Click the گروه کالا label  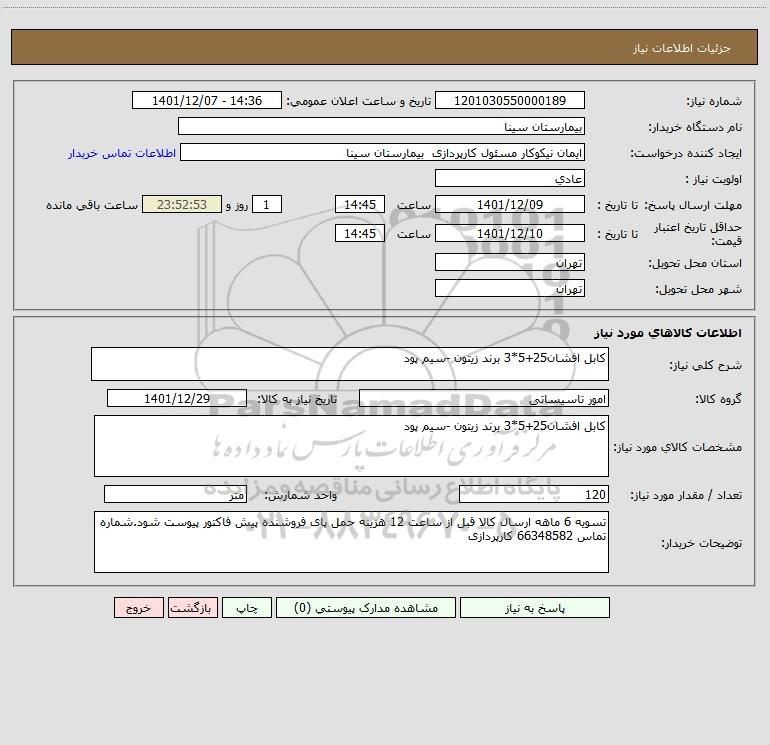click(x=718, y=399)
